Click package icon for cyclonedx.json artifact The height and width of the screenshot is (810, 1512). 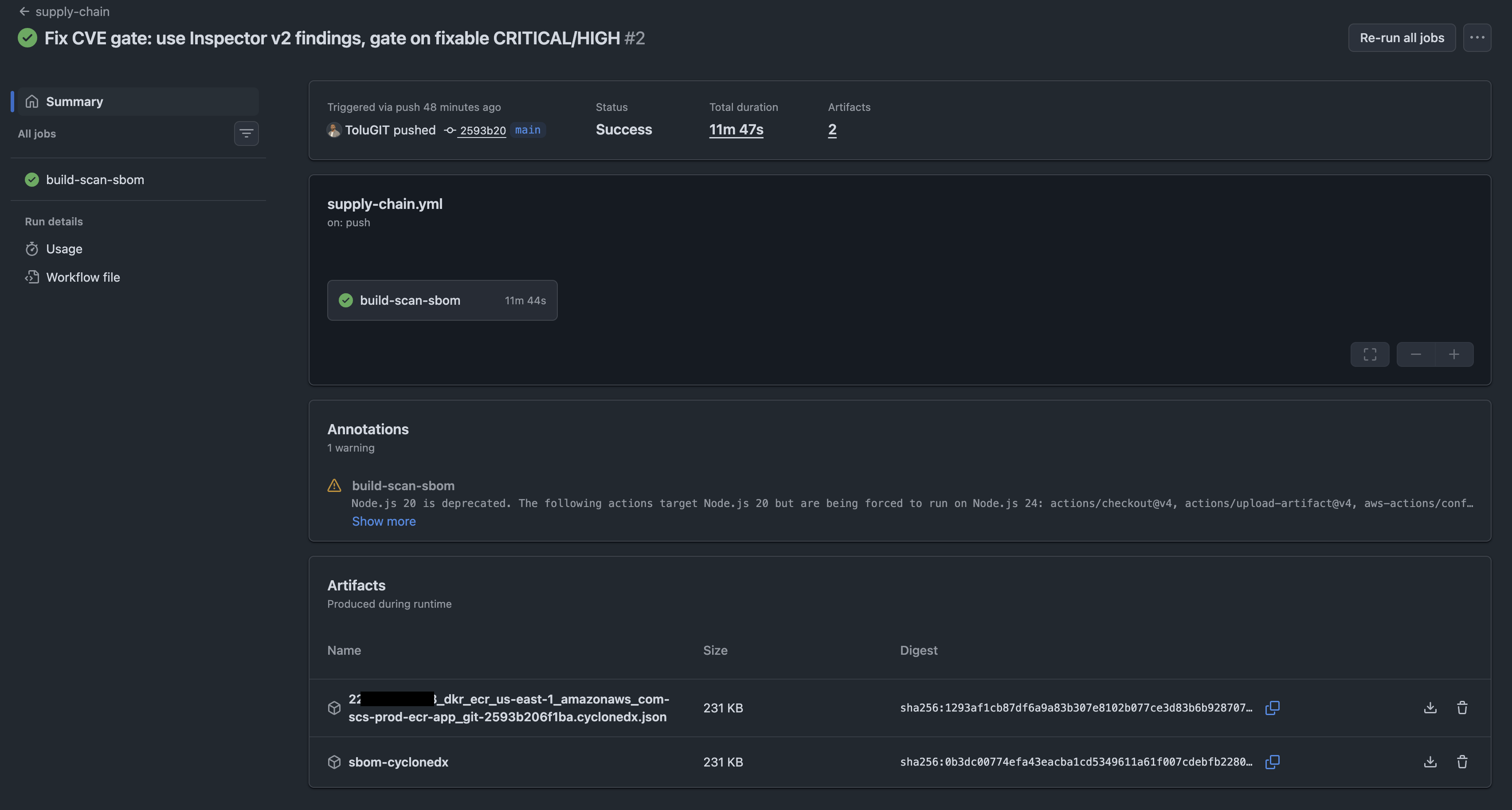(334, 708)
